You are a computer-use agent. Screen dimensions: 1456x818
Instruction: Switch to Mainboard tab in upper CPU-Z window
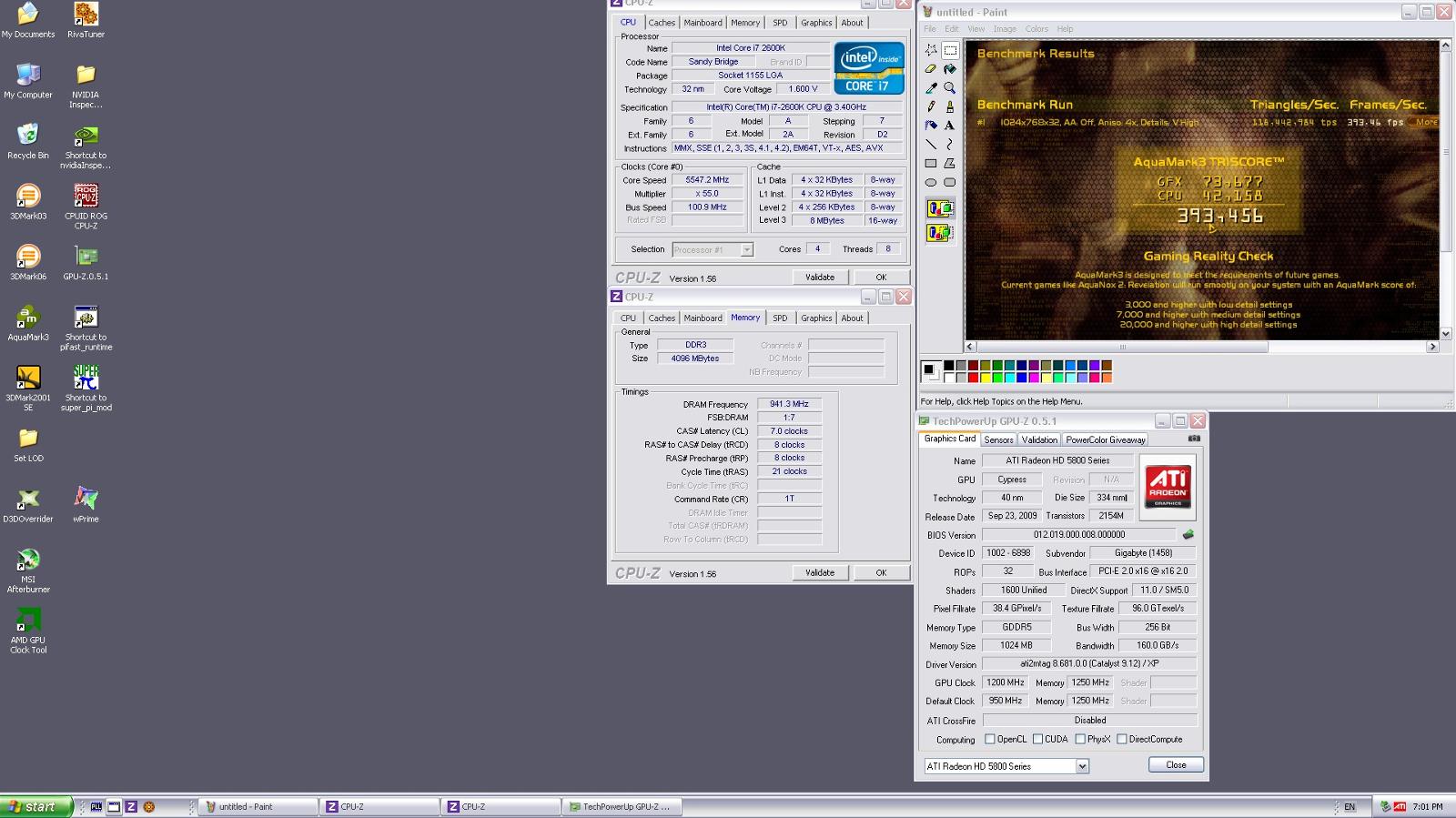click(x=703, y=23)
